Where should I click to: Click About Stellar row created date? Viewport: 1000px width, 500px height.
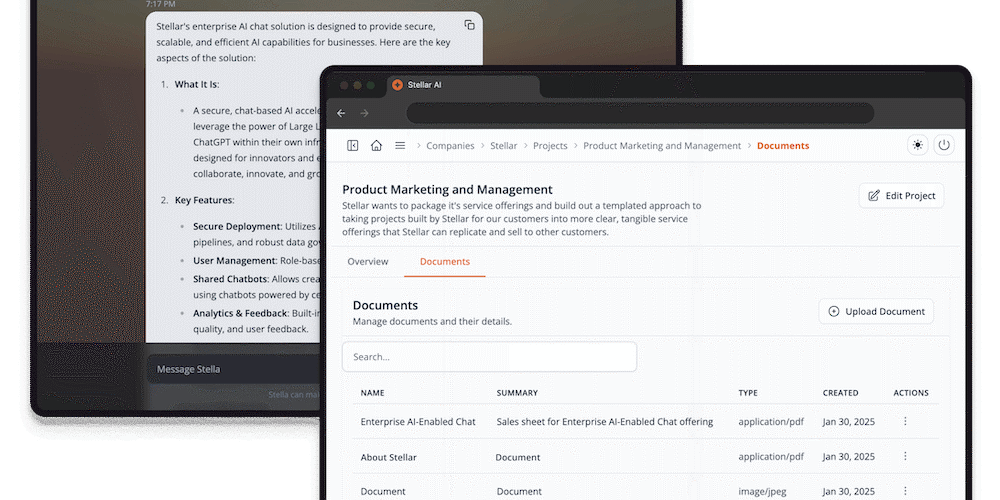(x=848, y=457)
